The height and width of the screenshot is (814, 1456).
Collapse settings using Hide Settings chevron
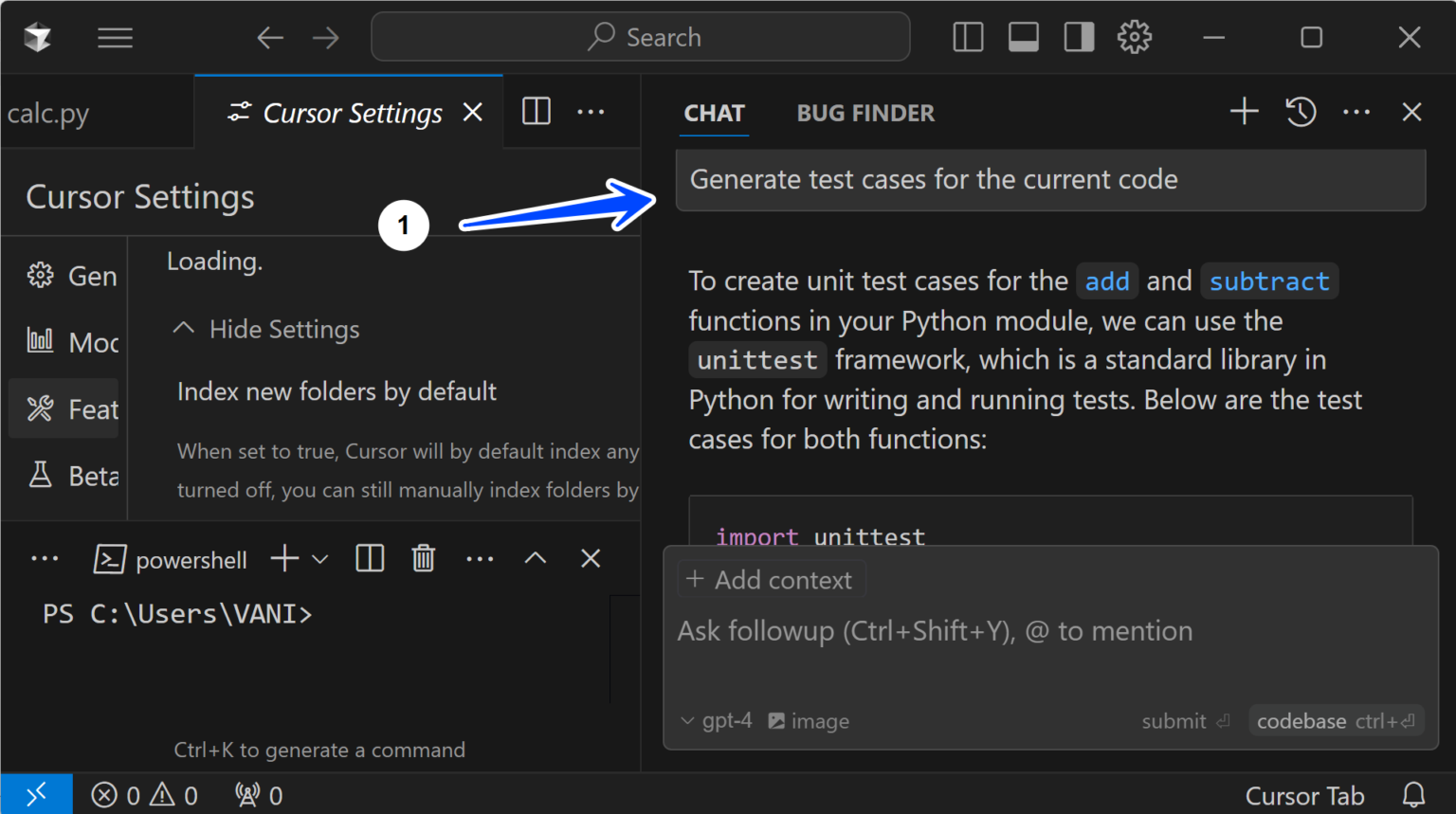183,328
